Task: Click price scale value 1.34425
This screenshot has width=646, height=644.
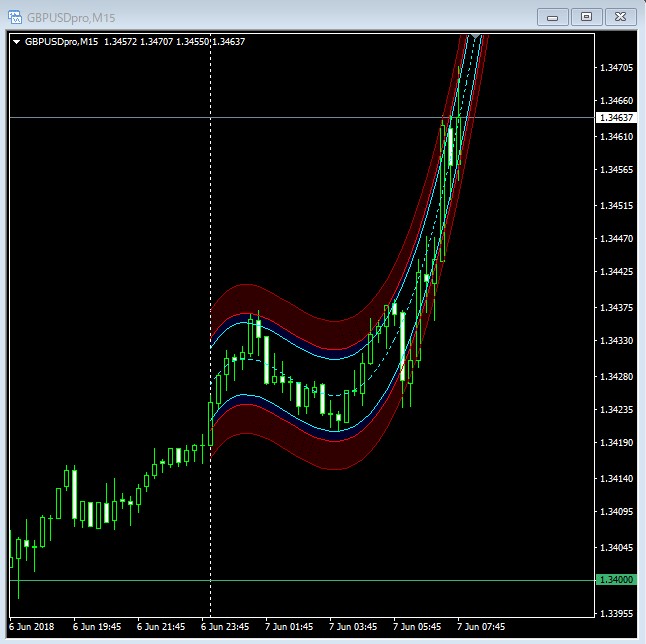Action: click(616, 272)
